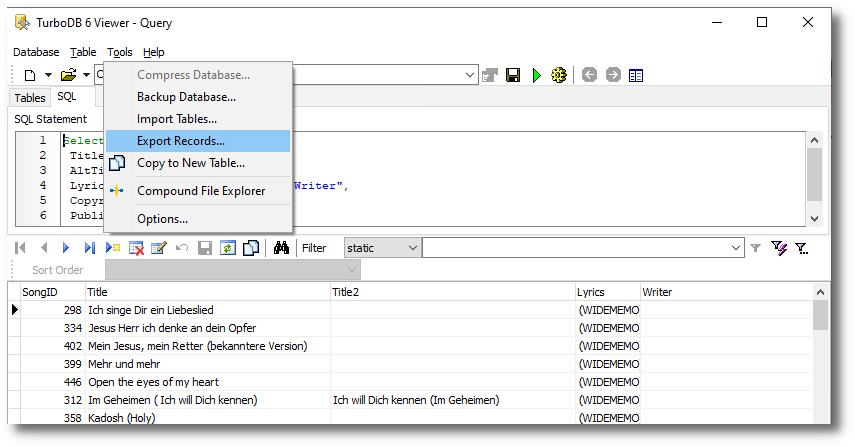855x447 pixels.
Task: Click the yellow gear icon
Action: point(559,75)
